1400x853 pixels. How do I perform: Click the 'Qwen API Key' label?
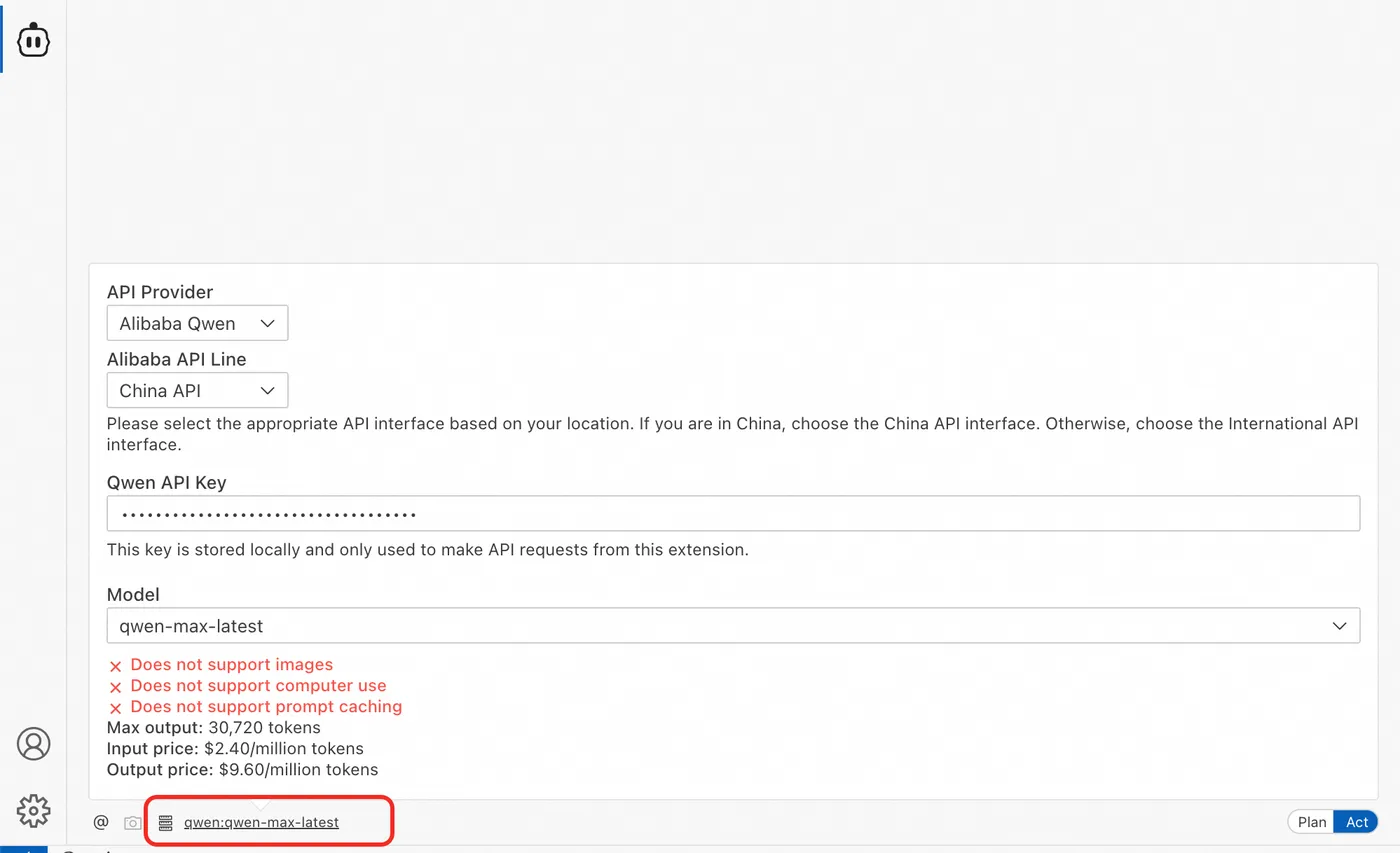pos(167,482)
